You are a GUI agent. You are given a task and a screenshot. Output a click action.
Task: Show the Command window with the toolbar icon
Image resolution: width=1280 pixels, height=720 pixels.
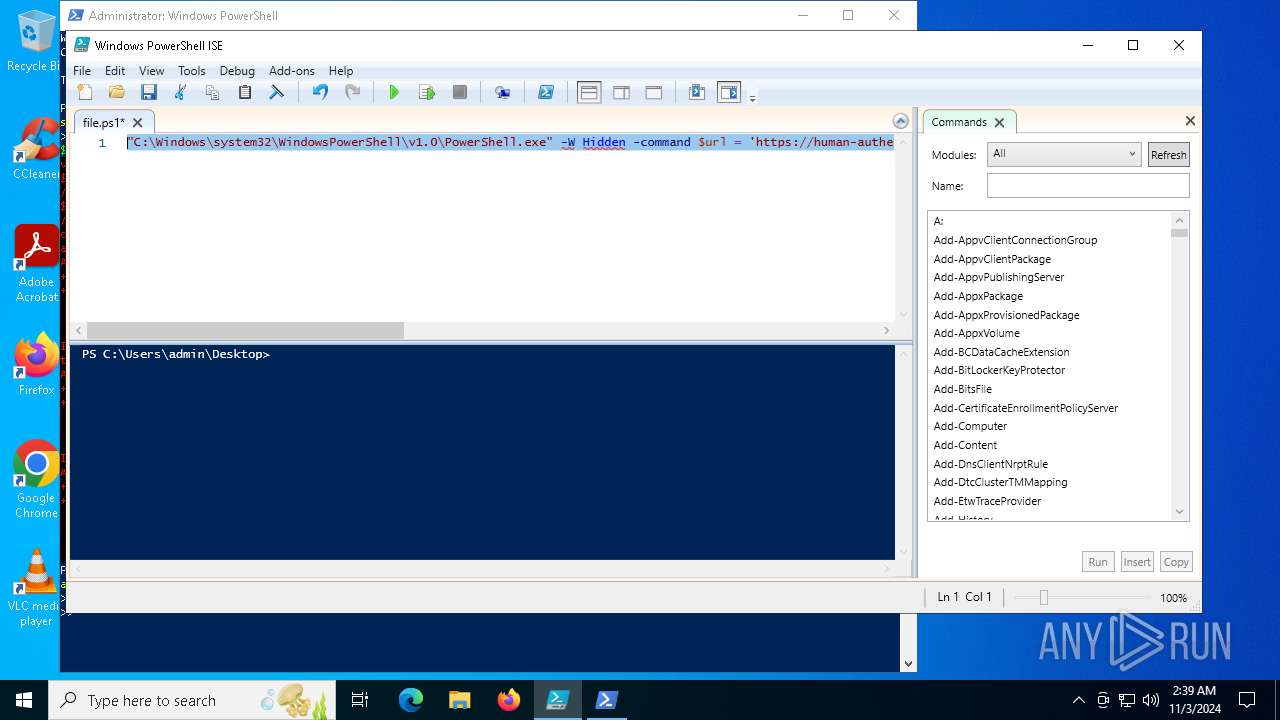697,92
